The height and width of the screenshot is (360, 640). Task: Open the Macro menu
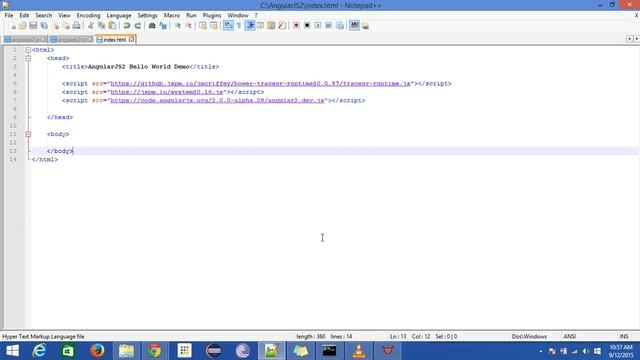(171, 16)
